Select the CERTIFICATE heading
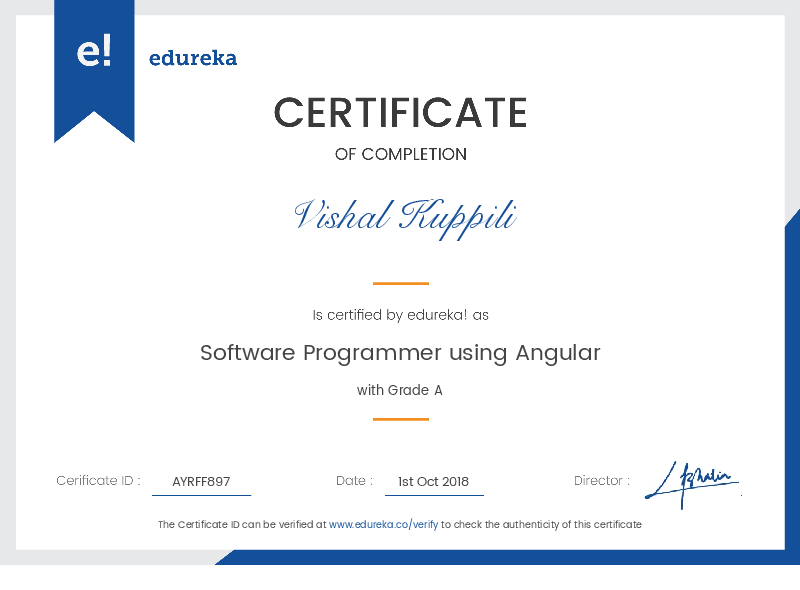 pos(401,113)
